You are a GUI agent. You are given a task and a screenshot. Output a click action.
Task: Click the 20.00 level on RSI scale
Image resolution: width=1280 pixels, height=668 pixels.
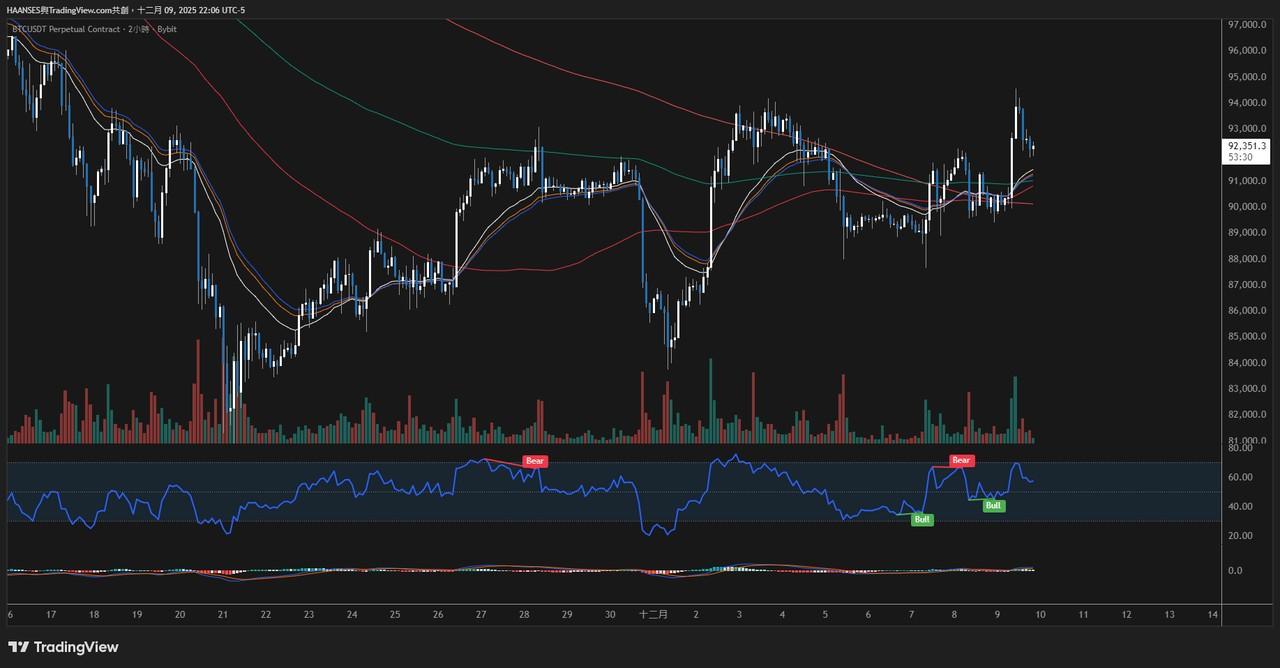pyautogui.click(x=1240, y=536)
